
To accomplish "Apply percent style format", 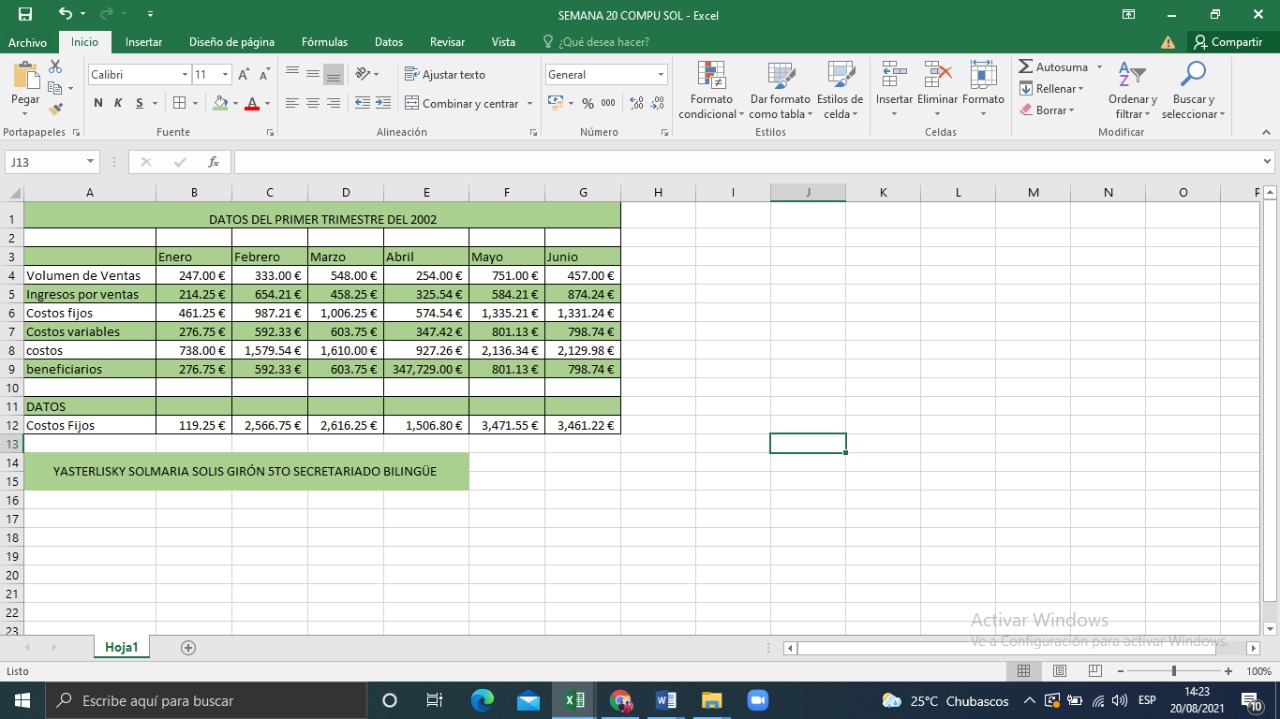I will (588, 103).
